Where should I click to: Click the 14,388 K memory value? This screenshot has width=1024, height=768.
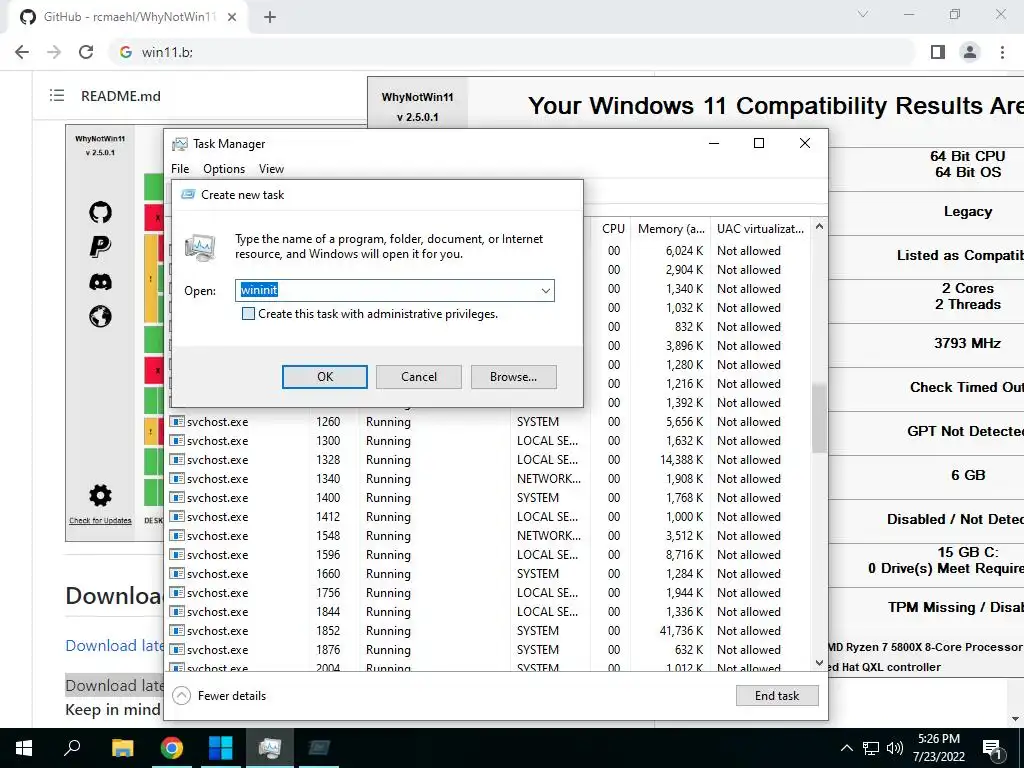tap(681, 460)
